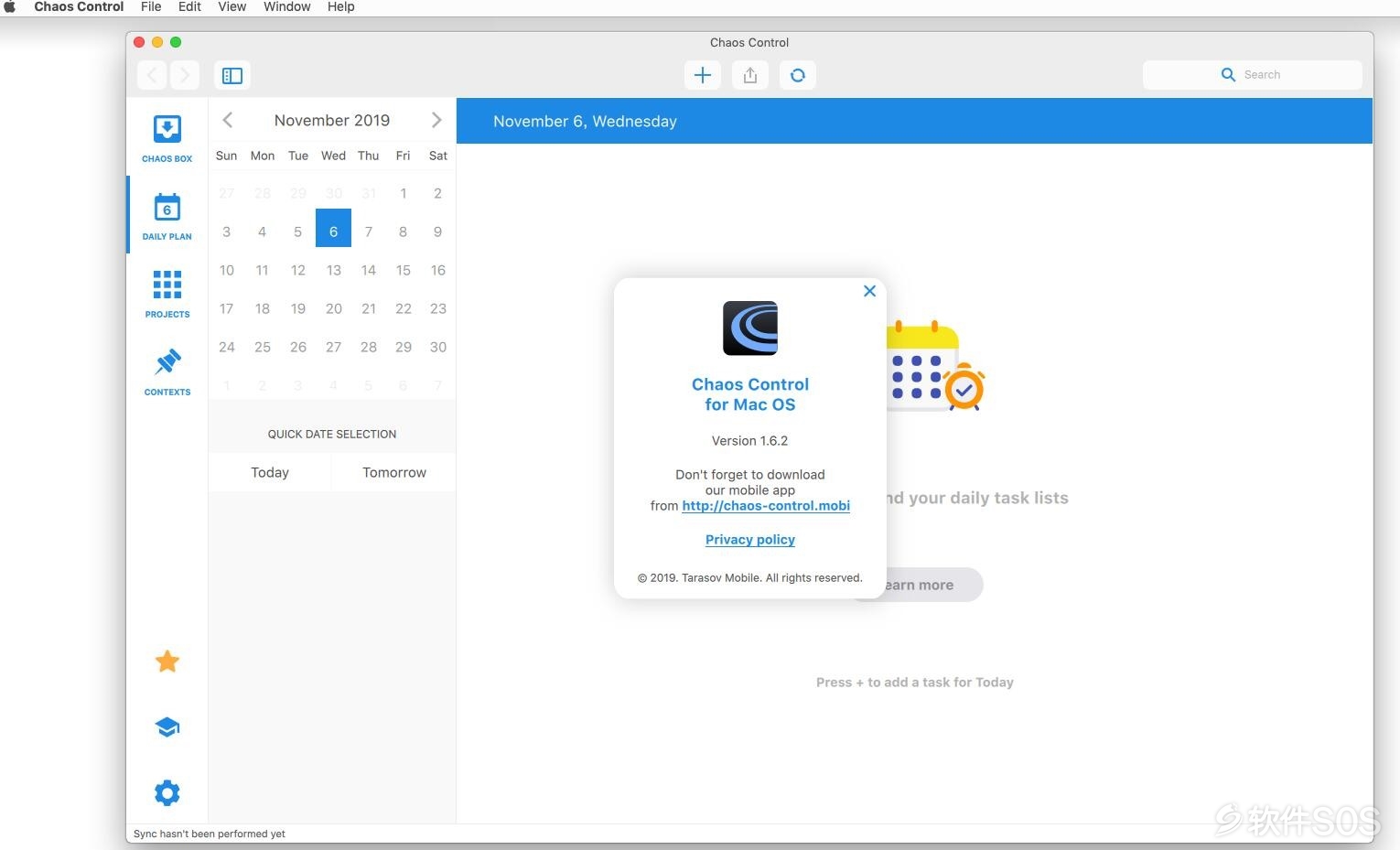This screenshot has height=850, width=1400.
Task: Select November 28 in calendar
Action: (369, 347)
